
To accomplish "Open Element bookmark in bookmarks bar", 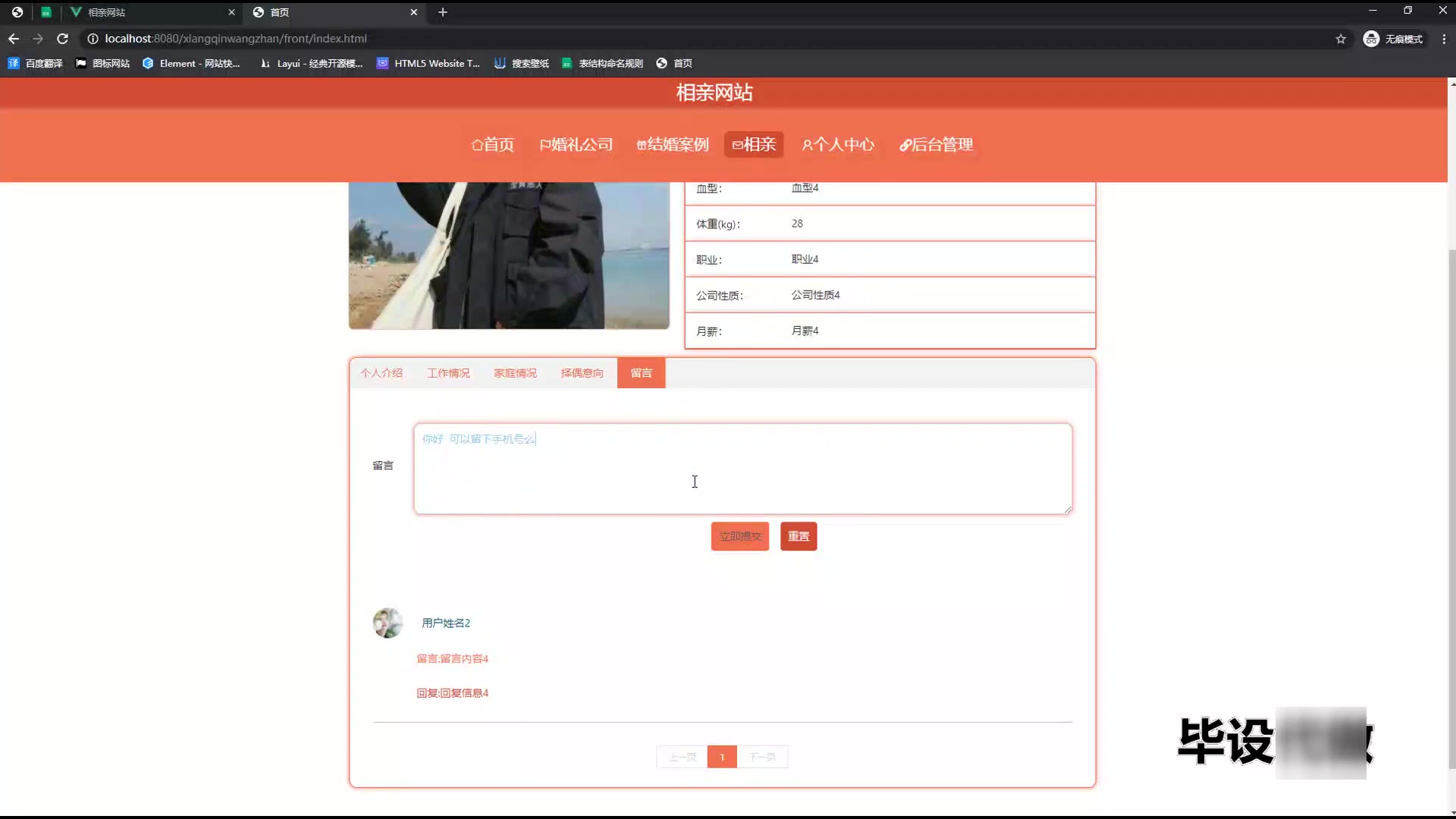I will tap(191, 64).
